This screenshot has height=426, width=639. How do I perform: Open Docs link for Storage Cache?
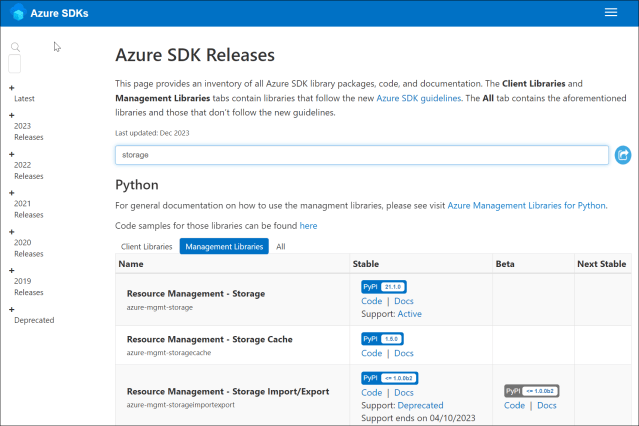pyautogui.click(x=404, y=353)
